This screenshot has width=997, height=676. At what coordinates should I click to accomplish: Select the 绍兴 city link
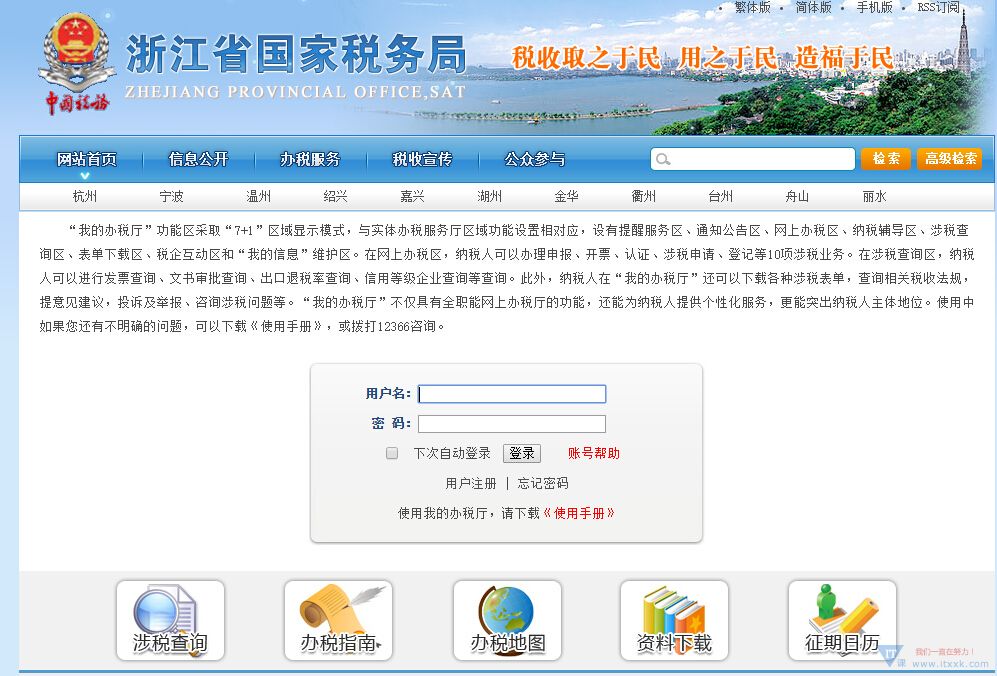(x=335, y=197)
